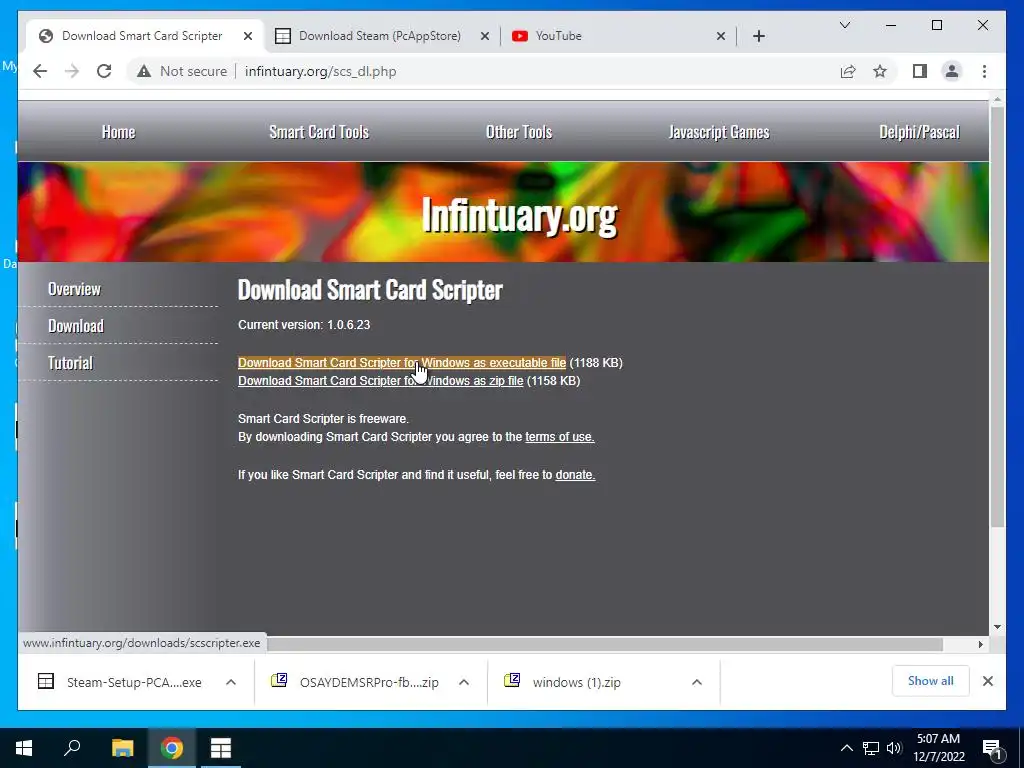Viewport: 1024px width, 768px height.
Task: Open Windows taskbar search
Action: (72, 748)
